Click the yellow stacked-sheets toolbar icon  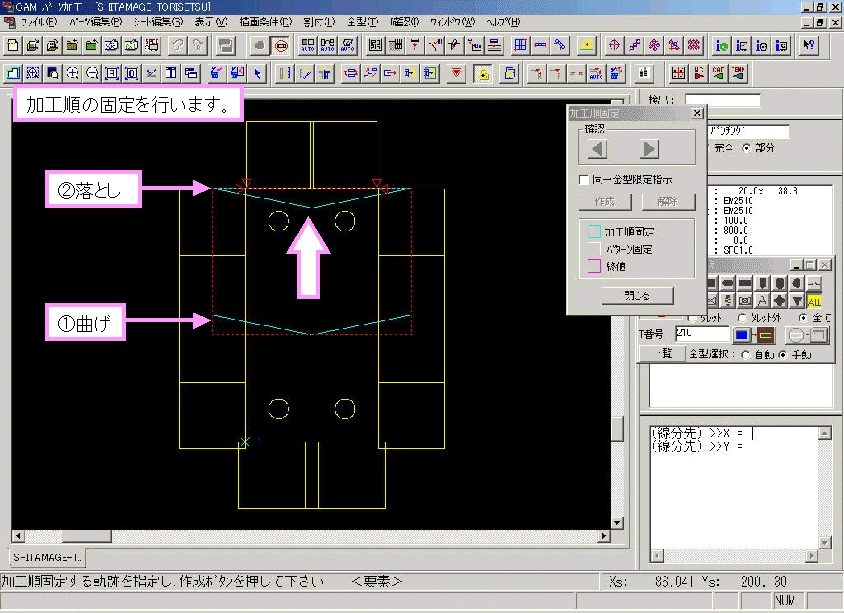(x=587, y=46)
